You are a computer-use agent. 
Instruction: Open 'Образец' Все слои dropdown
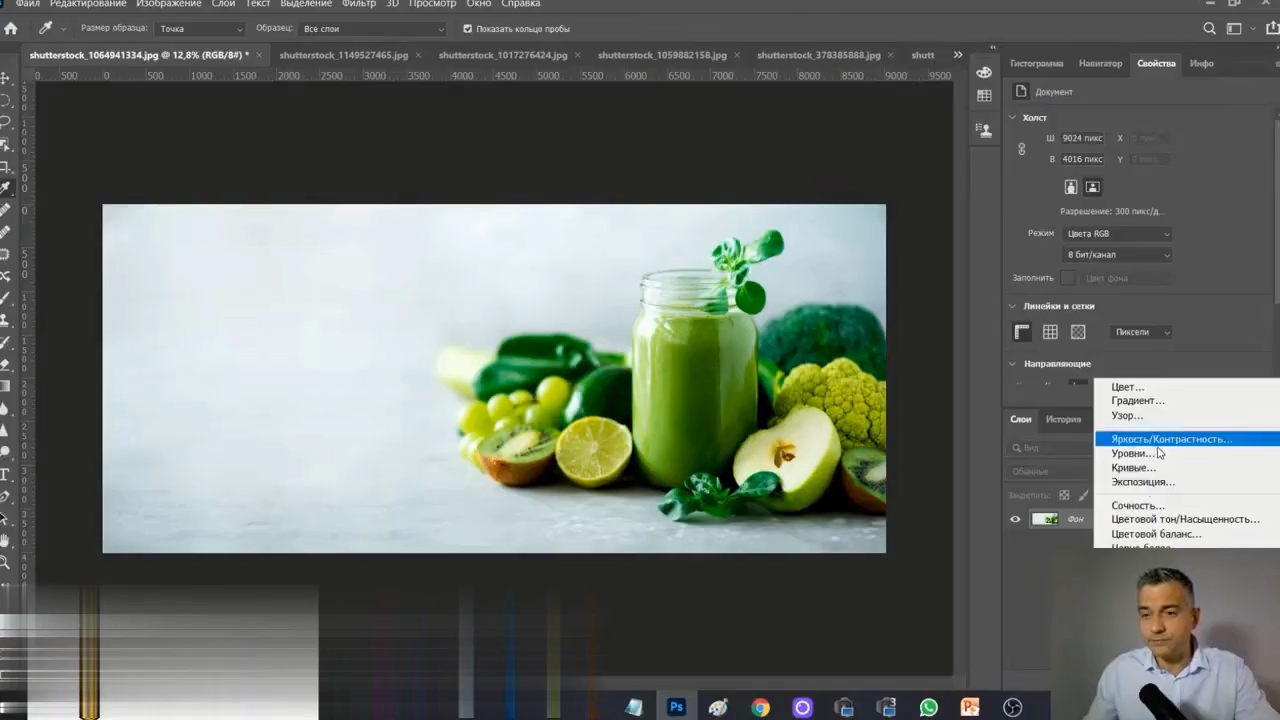coord(373,29)
